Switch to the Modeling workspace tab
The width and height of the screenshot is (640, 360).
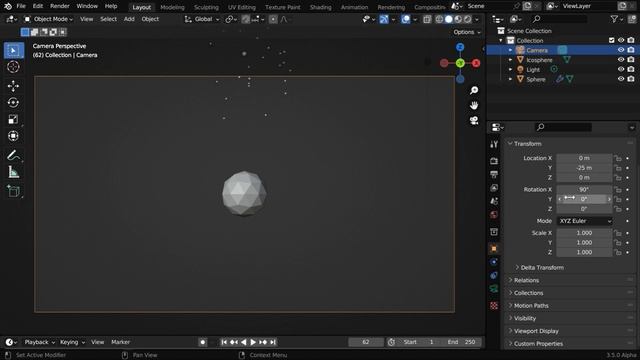[172, 7]
